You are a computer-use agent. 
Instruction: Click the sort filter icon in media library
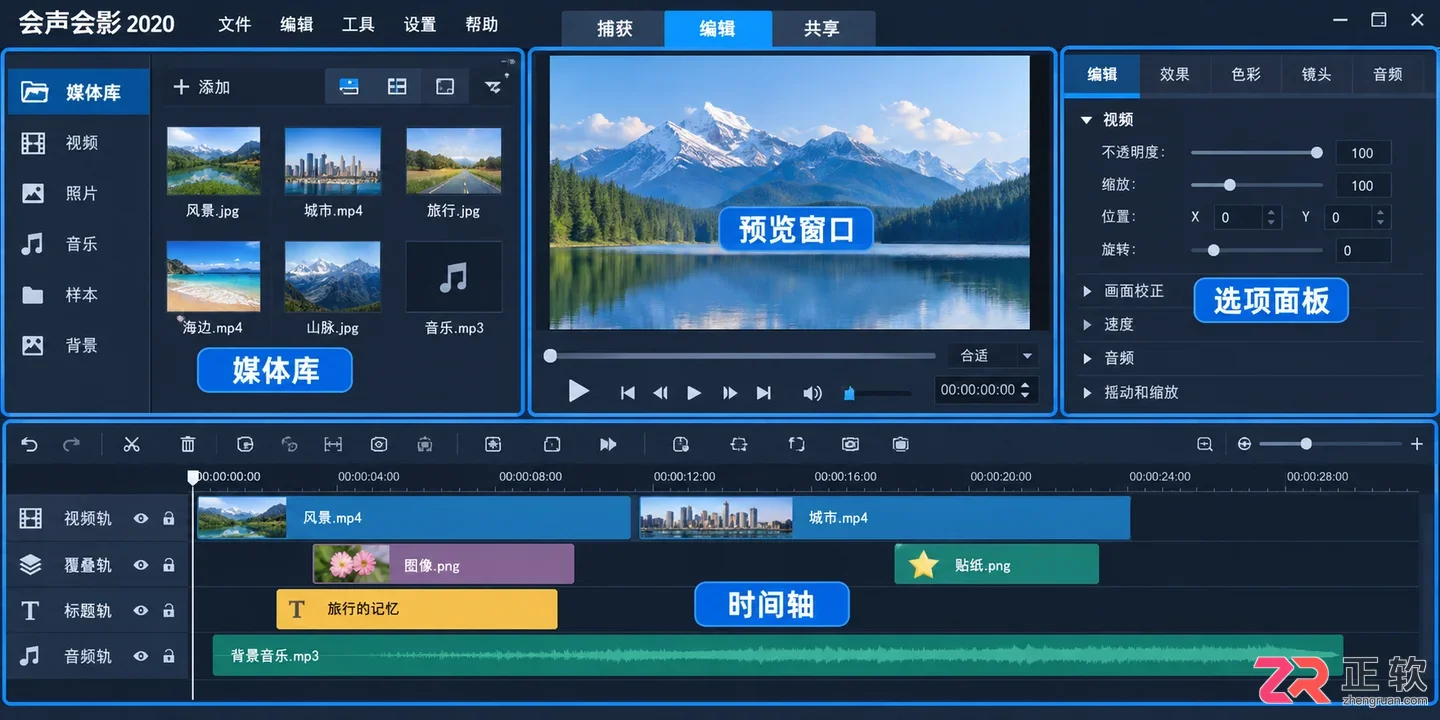click(494, 87)
